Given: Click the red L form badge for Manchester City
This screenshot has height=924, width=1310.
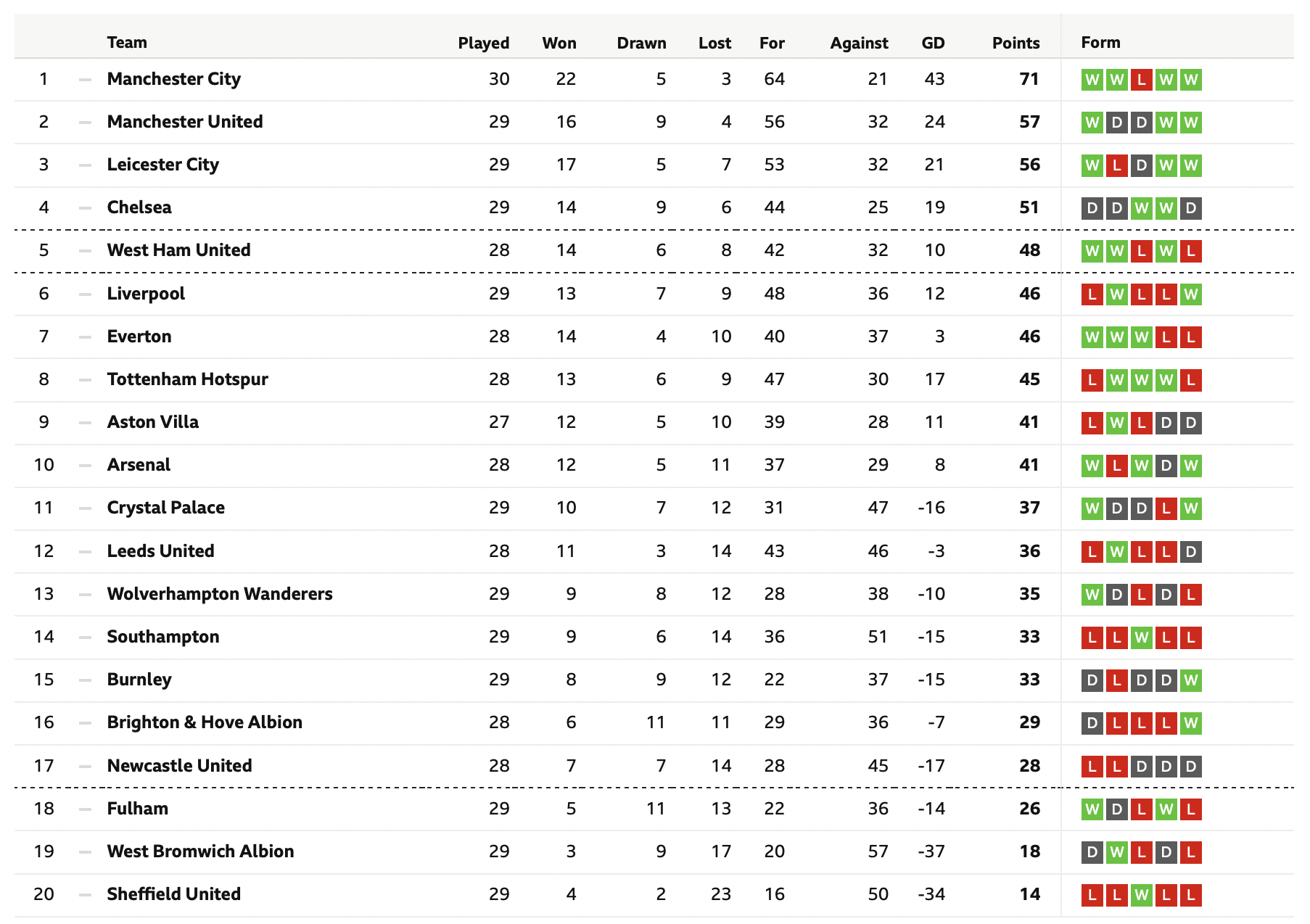Looking at the screenshot, I should tap(1141, 79).
